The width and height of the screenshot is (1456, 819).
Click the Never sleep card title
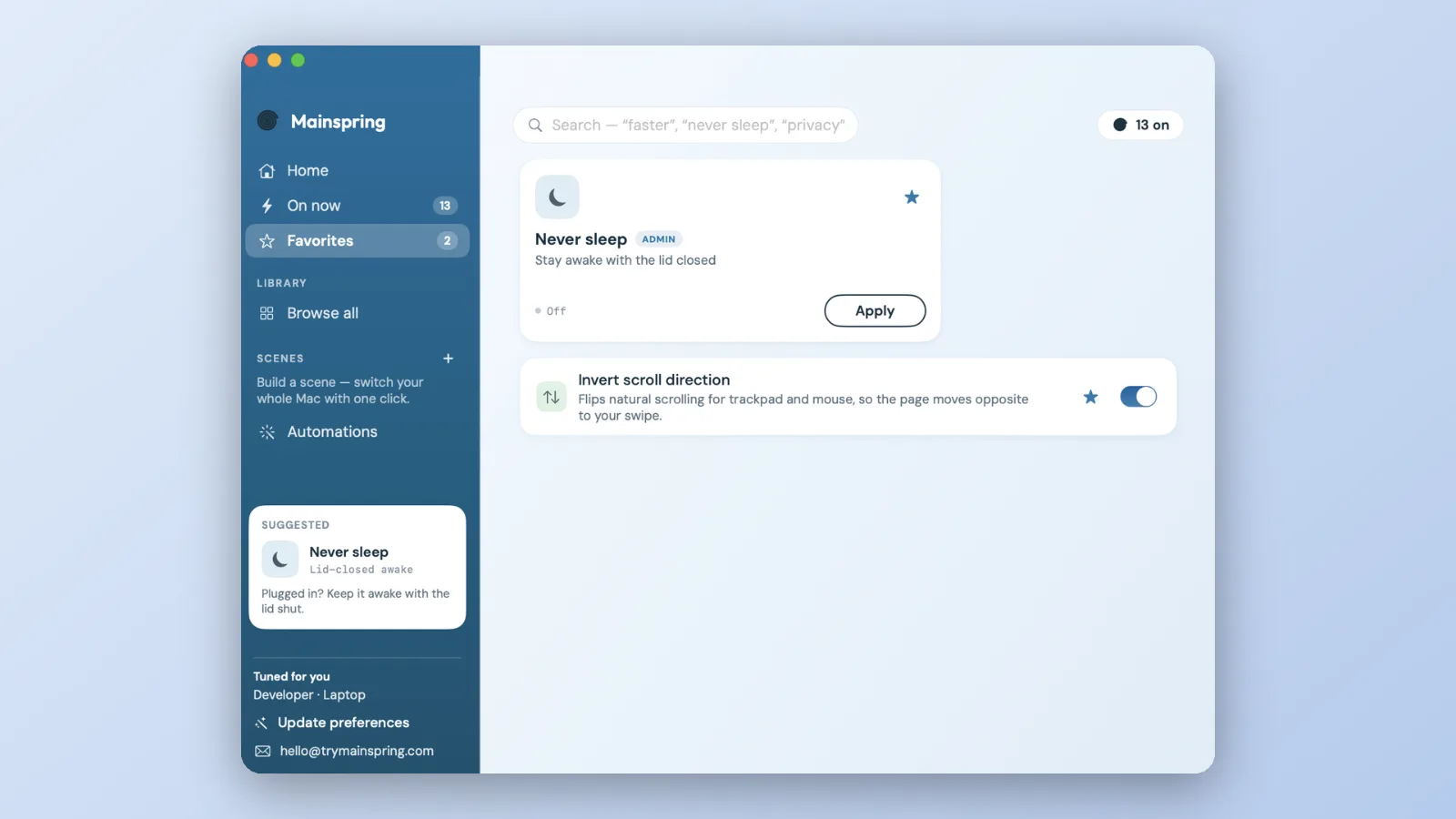pos(581,239)
